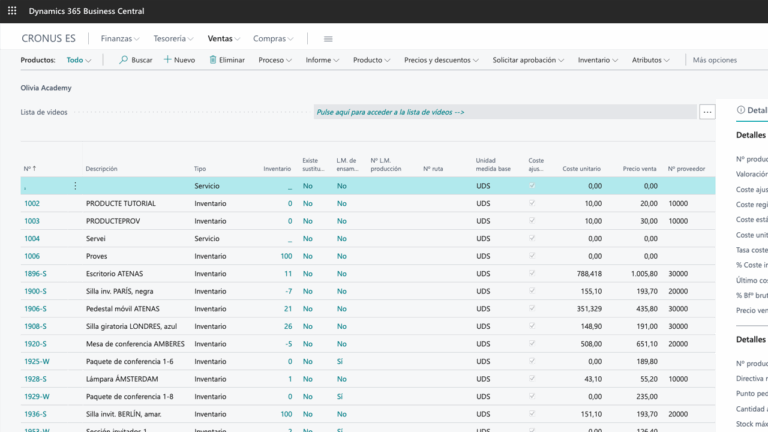Open the Producto dropdown

pyautogui.click(x=371, y=60)
